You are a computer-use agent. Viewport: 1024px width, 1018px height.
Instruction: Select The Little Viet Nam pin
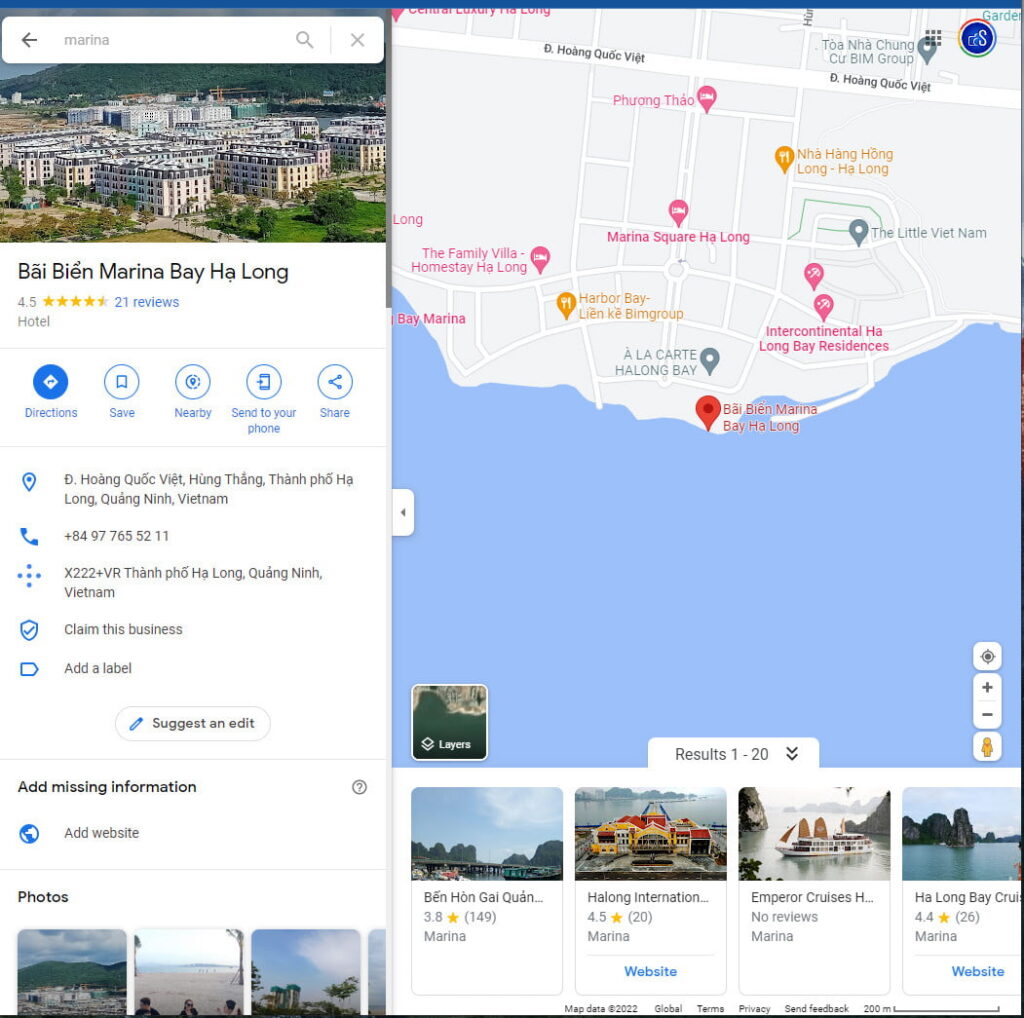tap(858, 232)
